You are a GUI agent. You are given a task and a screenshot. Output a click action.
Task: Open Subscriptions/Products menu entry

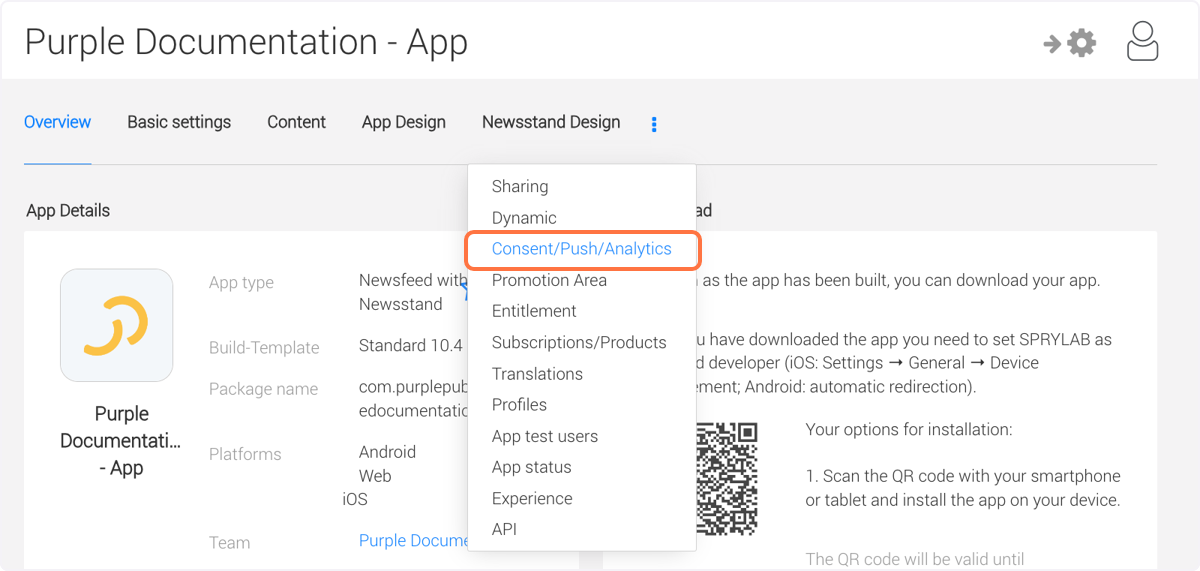click(579, 342)
